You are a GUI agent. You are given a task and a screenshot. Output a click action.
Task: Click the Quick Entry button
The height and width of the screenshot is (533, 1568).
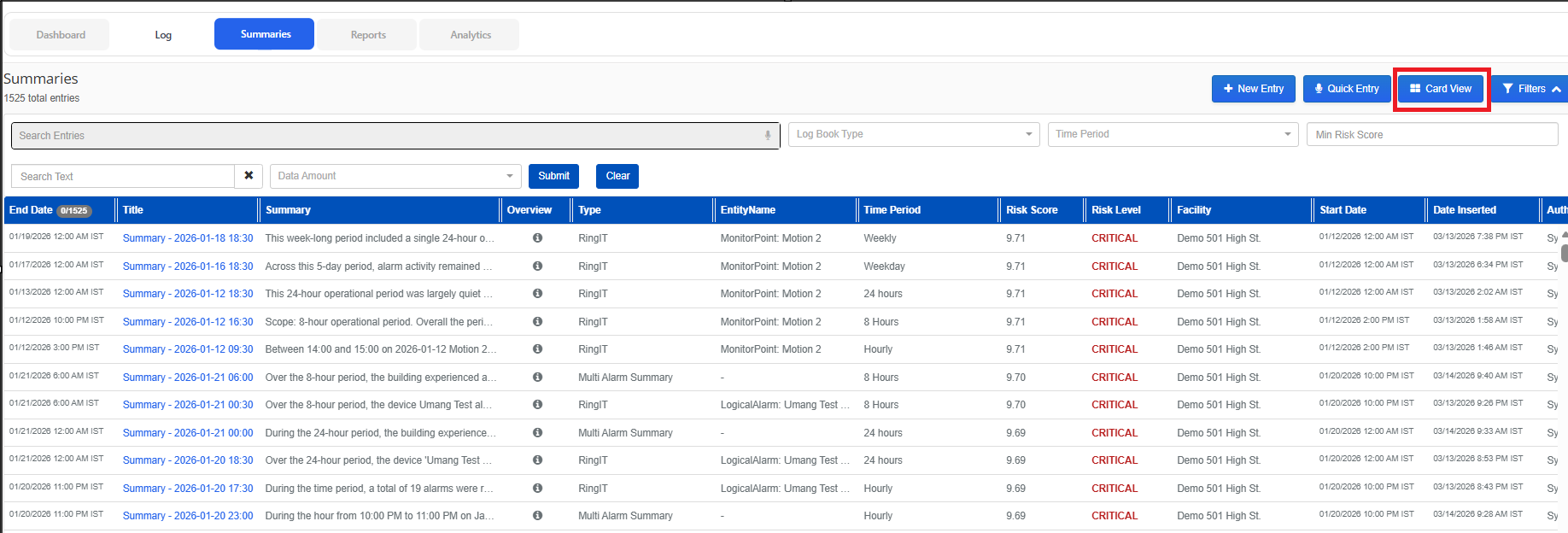pyautogui.click(x=1347, y=89)
